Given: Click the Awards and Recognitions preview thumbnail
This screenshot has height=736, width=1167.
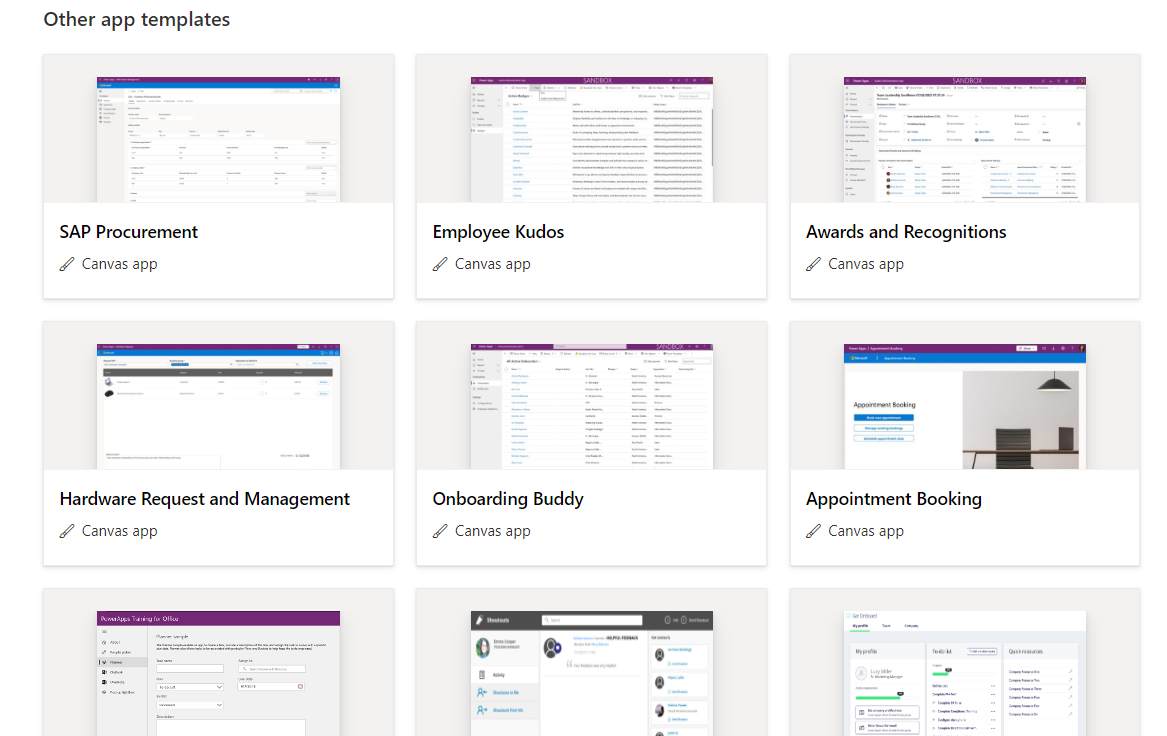Looking at the screenshot, I should pos(965,139).
